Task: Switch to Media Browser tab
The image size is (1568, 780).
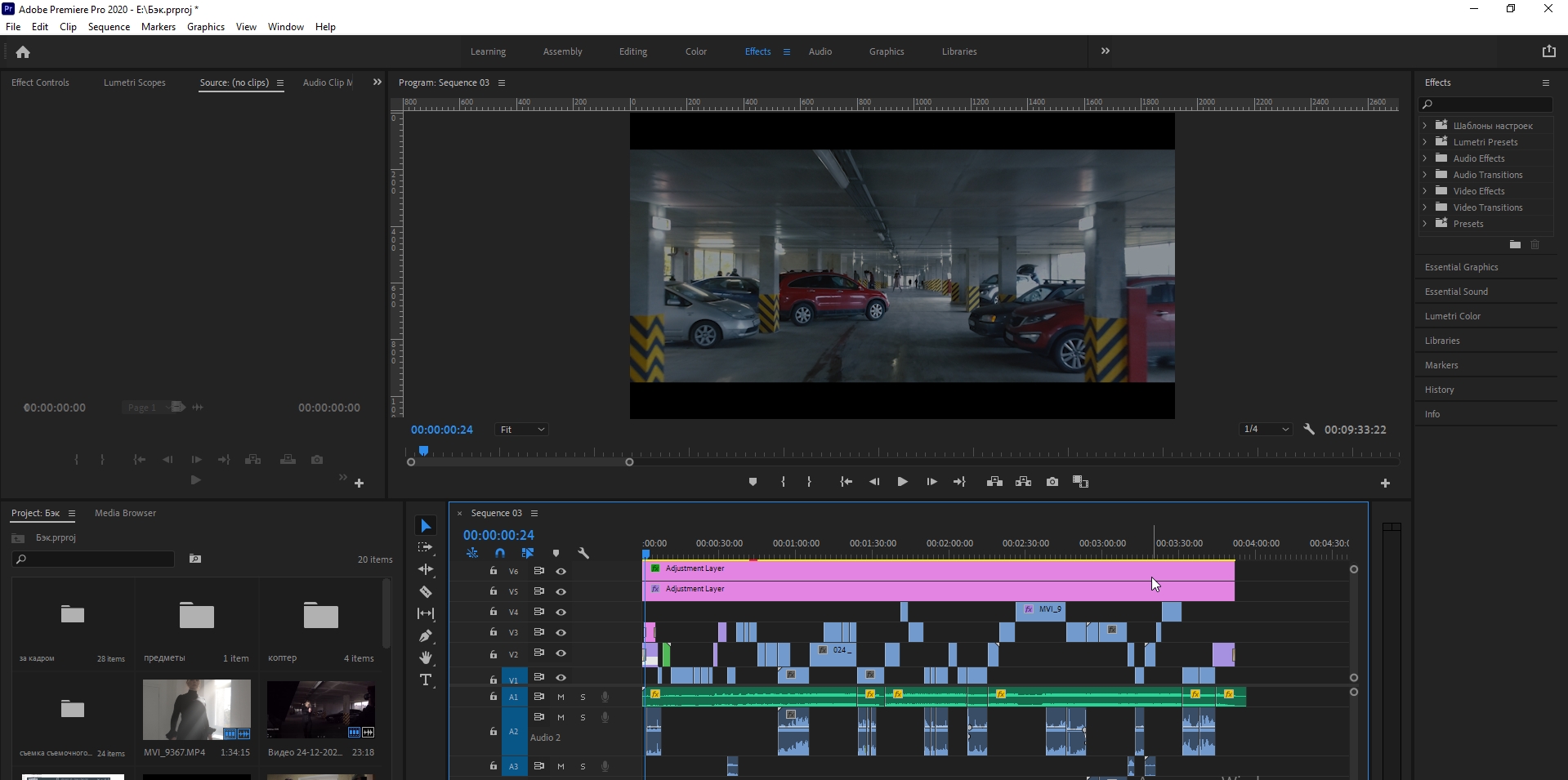Action: (125, 513)
